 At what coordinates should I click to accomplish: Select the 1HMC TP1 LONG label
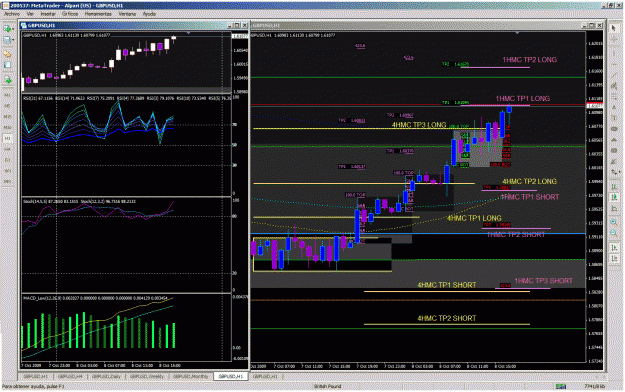point(523,98)
